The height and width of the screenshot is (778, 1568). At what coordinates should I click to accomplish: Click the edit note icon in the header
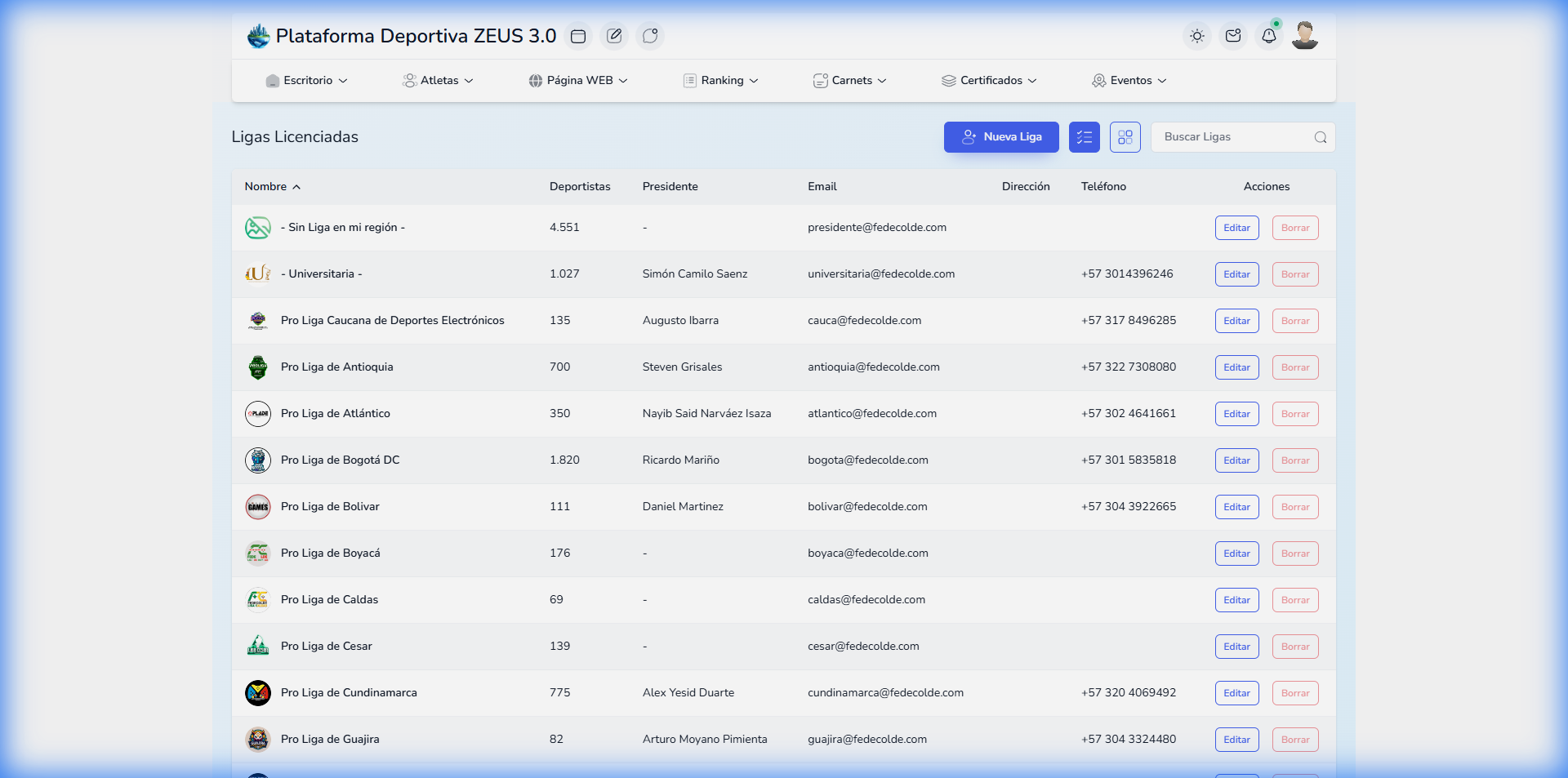pos(614,36)
